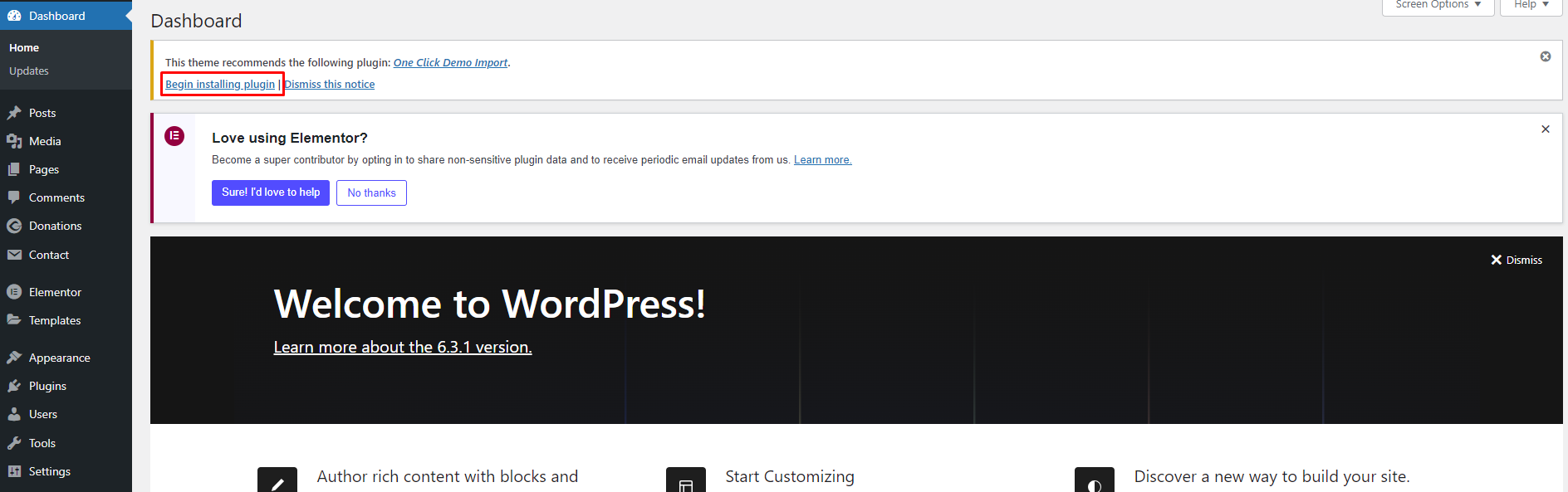Click Begin installing plugin link
Viewport: 1568px width, 492px height.
(220, 85)
